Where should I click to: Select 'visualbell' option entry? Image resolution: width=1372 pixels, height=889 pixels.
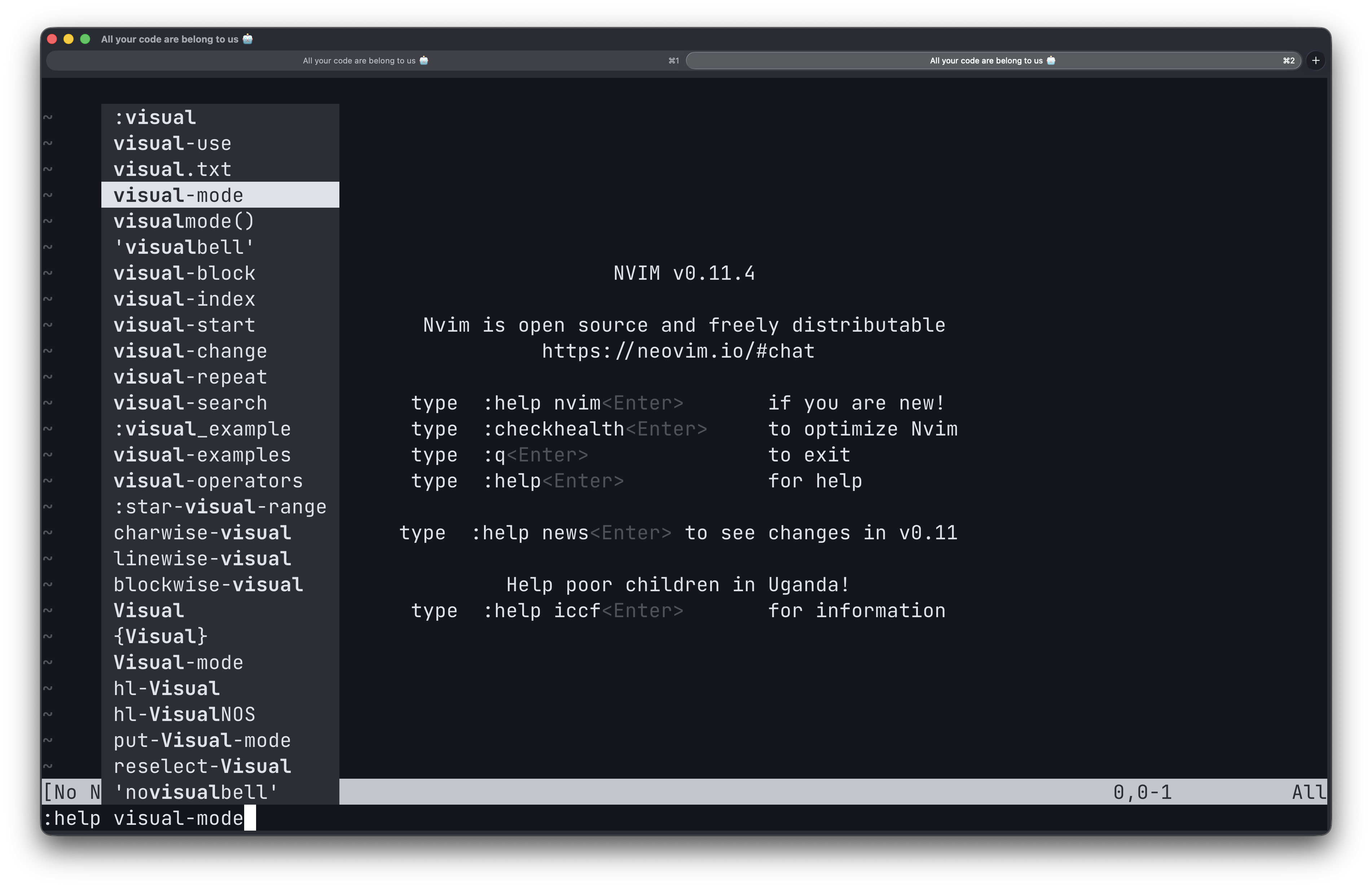pos(184,247)
